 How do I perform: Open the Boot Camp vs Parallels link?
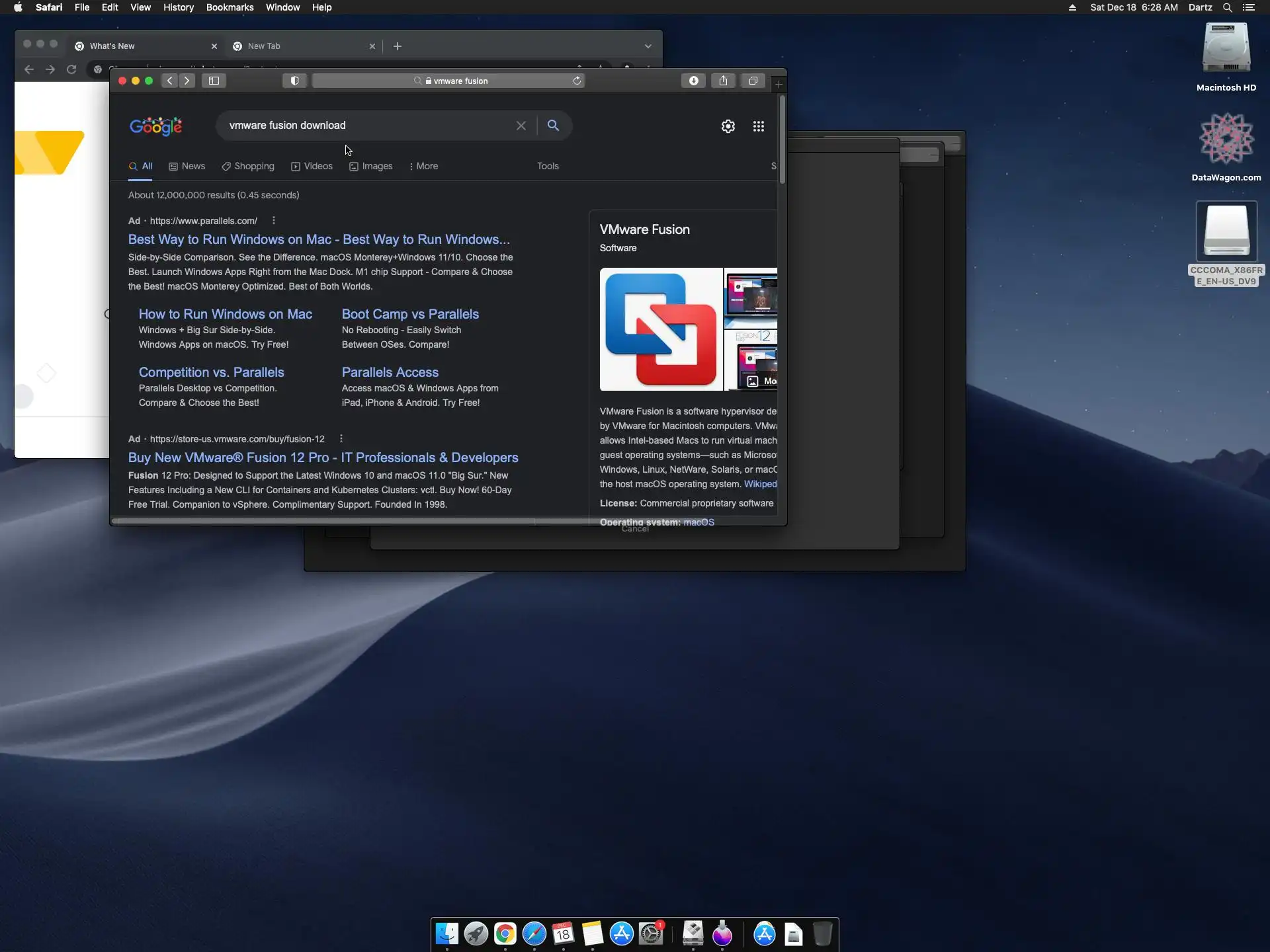[x=409, y=314]
